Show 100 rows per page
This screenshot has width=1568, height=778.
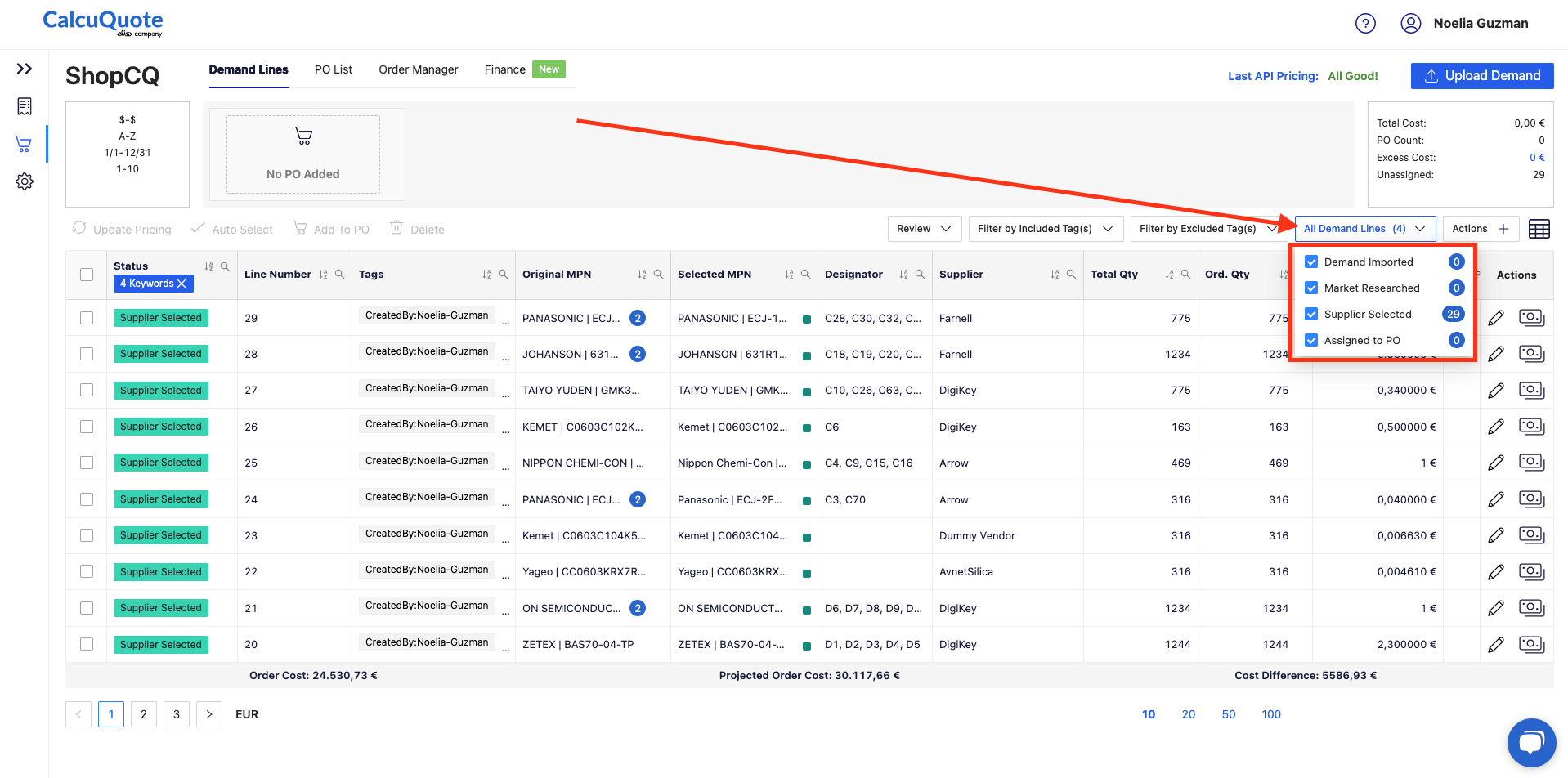(x=1271, y=714)
